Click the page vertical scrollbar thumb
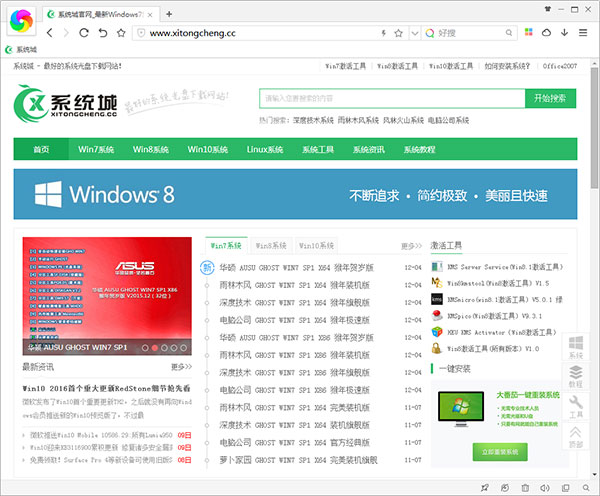Viewport: 600px width, 496px height. point(594,128)
